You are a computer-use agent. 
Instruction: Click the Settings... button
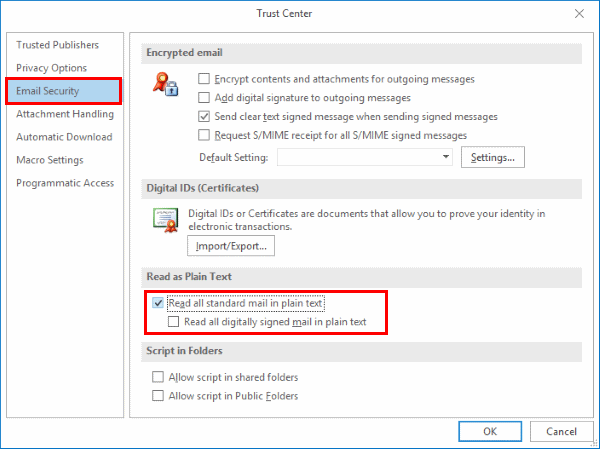pos(492,157)
